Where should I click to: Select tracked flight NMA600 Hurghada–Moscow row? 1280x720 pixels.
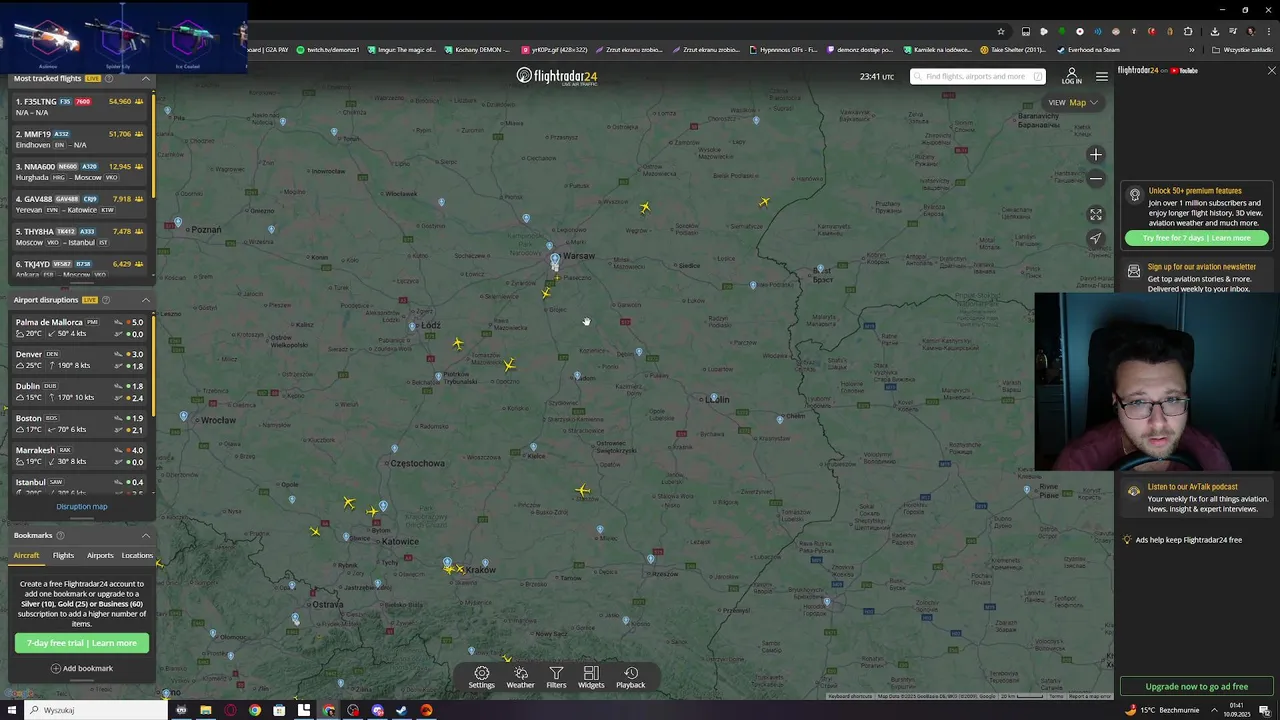[x=79, y=172]
